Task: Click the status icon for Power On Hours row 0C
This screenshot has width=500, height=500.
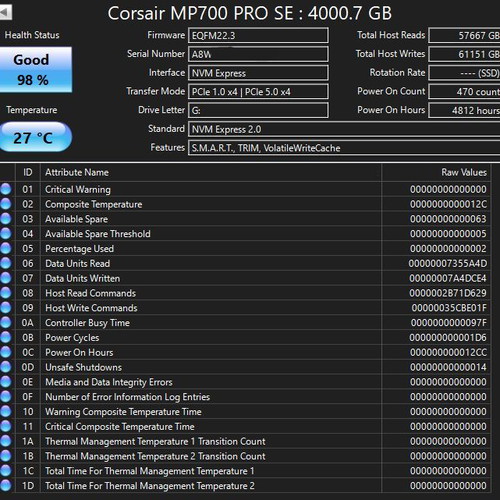Action: 5,352
